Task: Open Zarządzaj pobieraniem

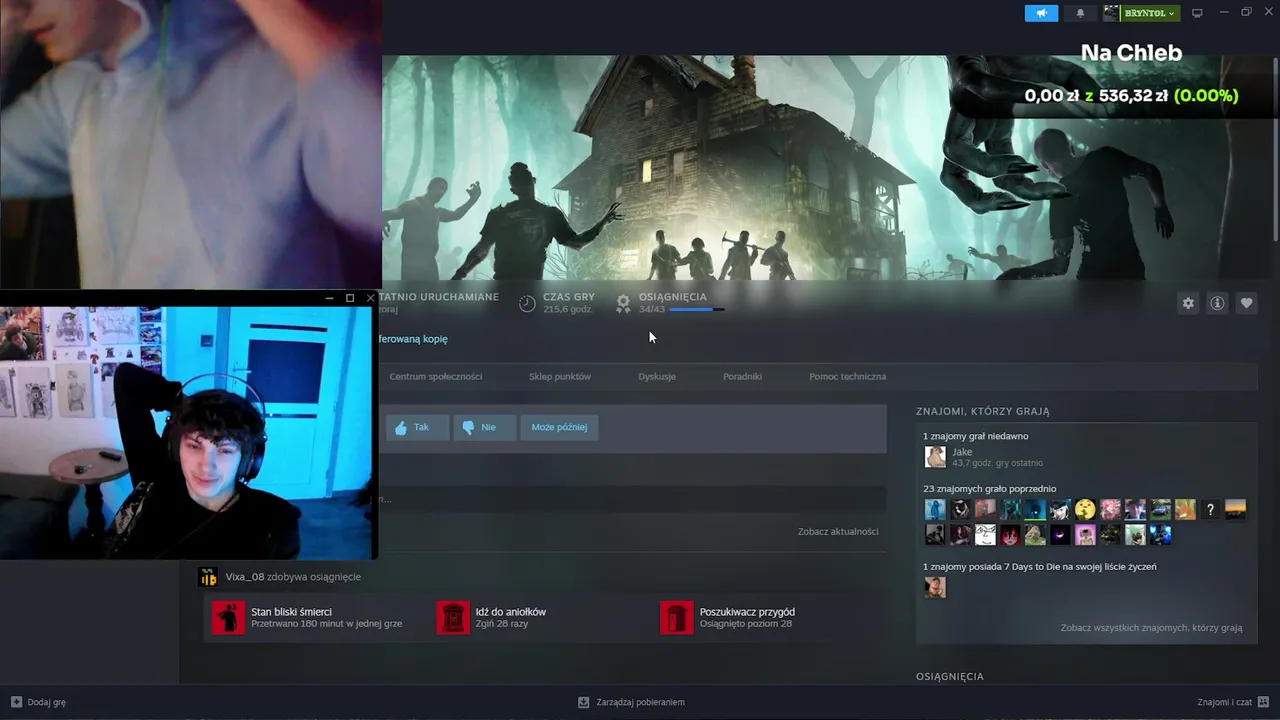Action: (631, 702)
